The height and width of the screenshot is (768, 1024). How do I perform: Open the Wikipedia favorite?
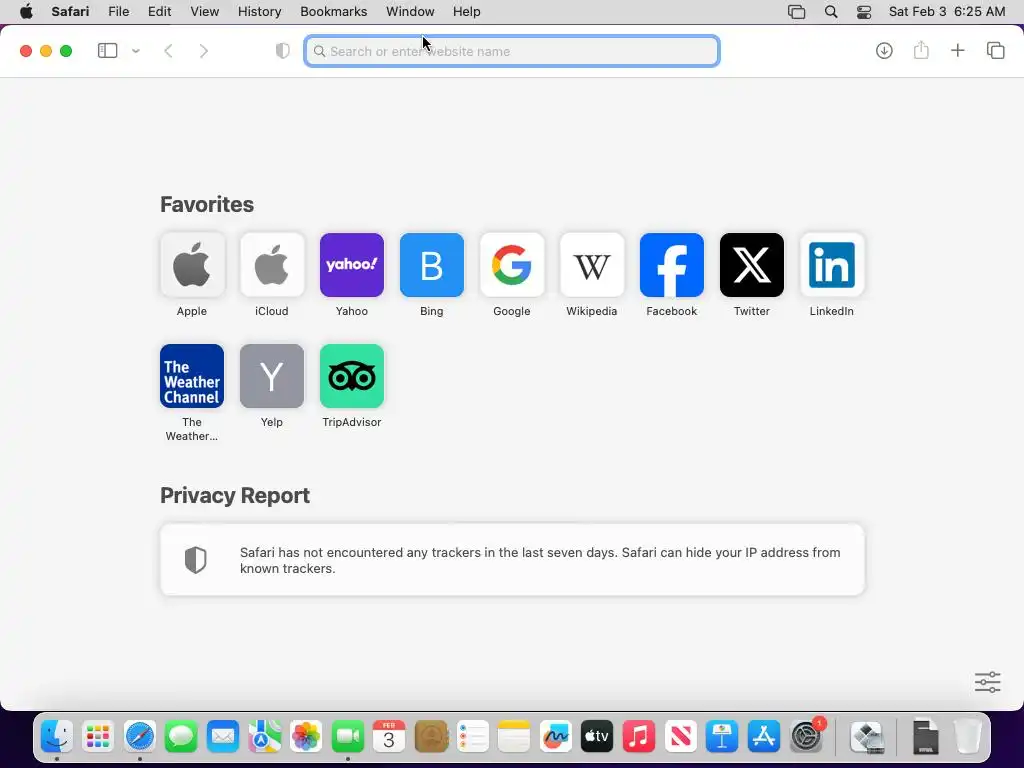click(592, 265)
